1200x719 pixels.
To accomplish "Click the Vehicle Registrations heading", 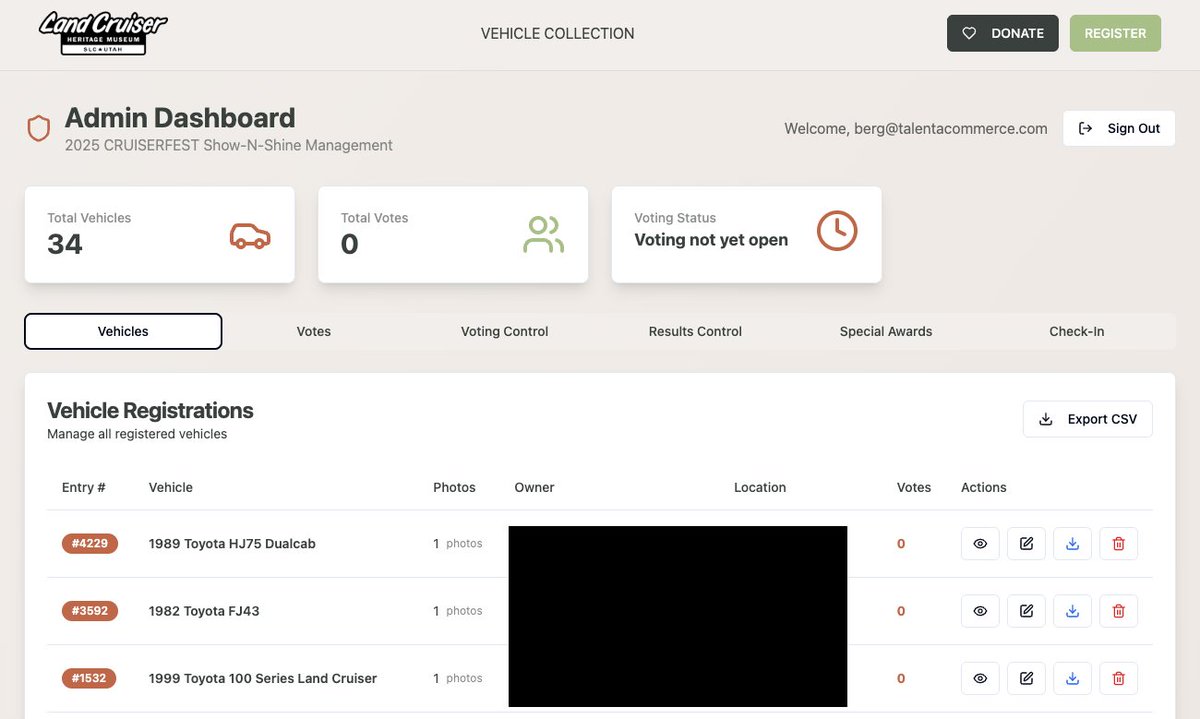I will 150,410.
